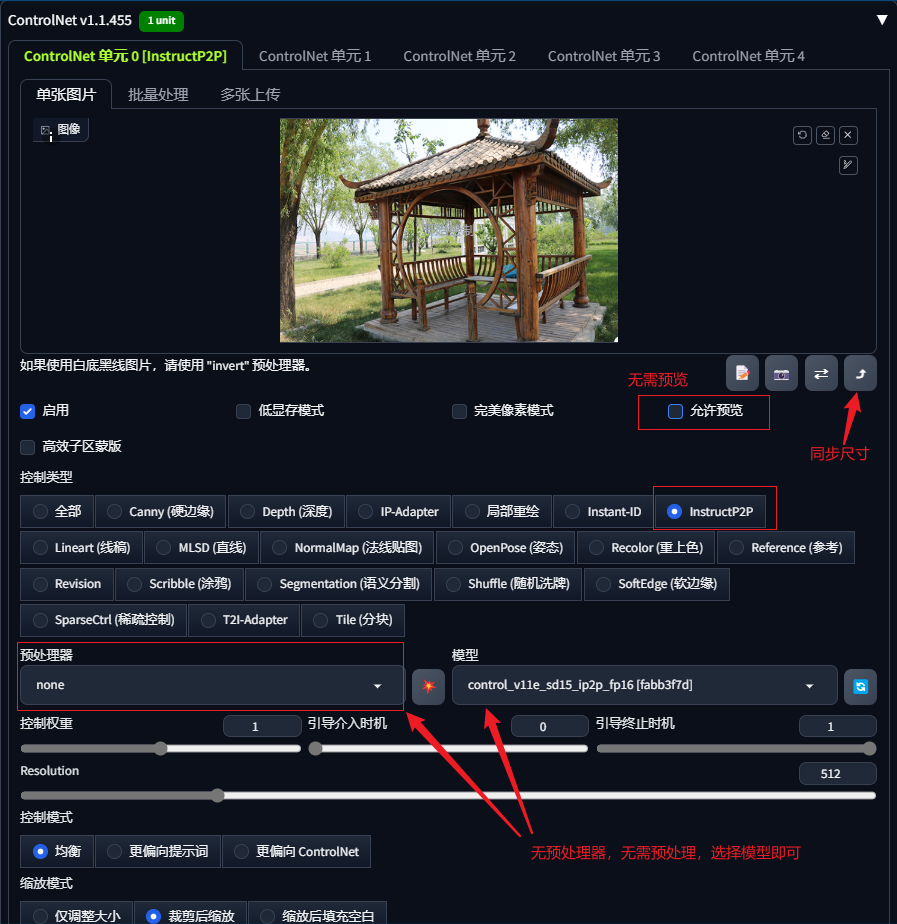This screenshot has width=897, height=924.
Task: Click the new canvas document icon
Action: pyautogui.click(x=742, y=373)
